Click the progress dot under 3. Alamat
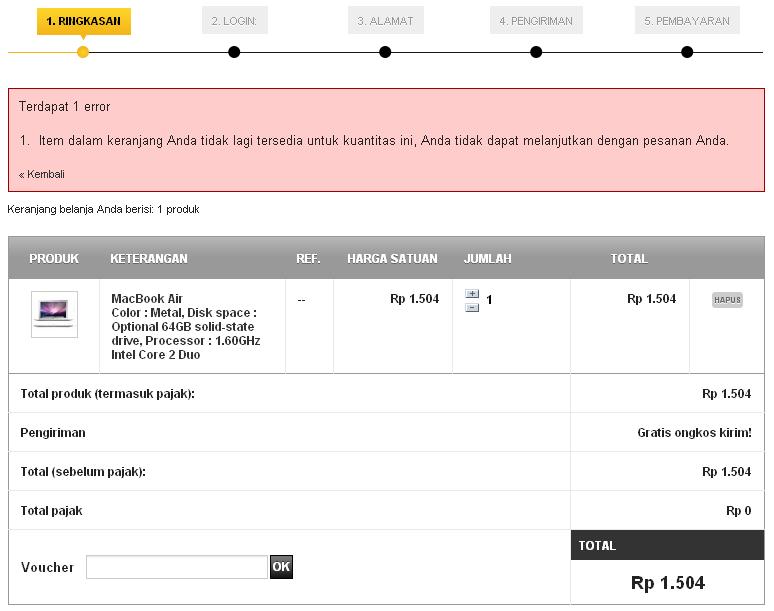 click(x=386, y=52)
